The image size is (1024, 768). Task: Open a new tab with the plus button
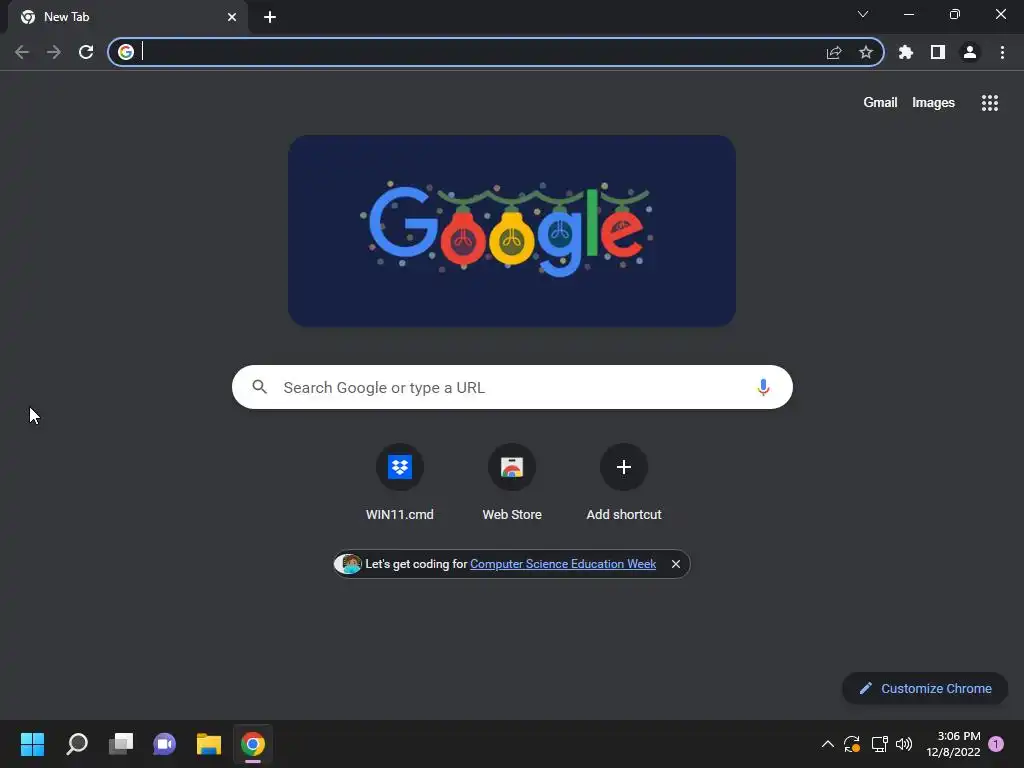[270, 17]
